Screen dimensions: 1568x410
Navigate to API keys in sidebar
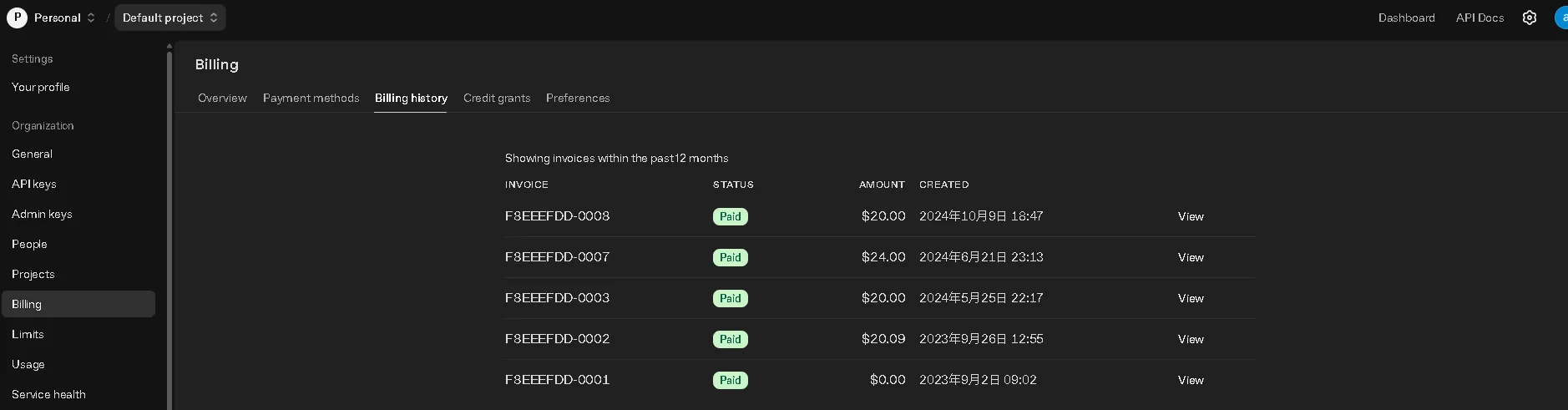coord(34,184)
